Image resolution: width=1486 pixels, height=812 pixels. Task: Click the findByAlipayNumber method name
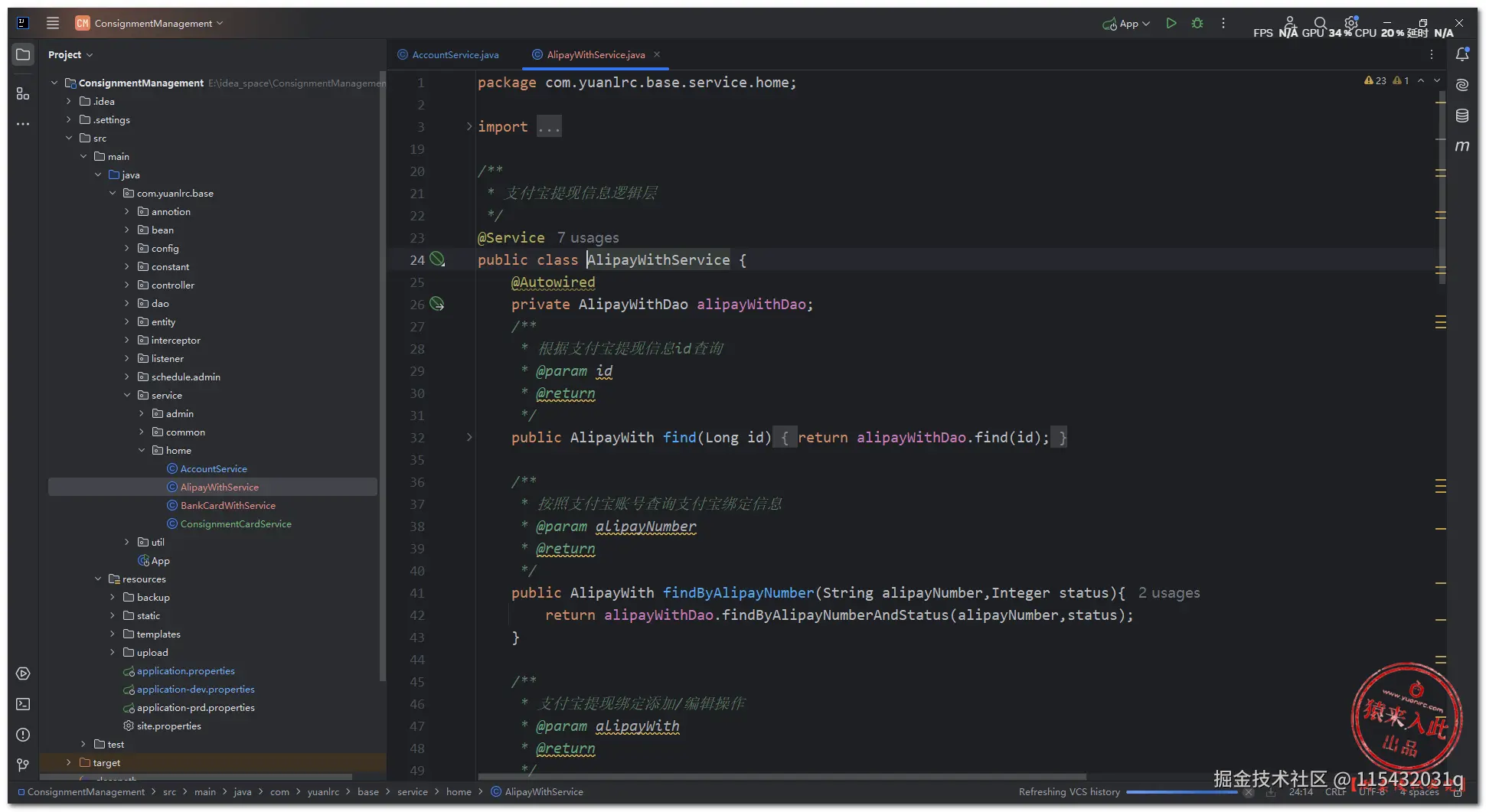point(738,592)
